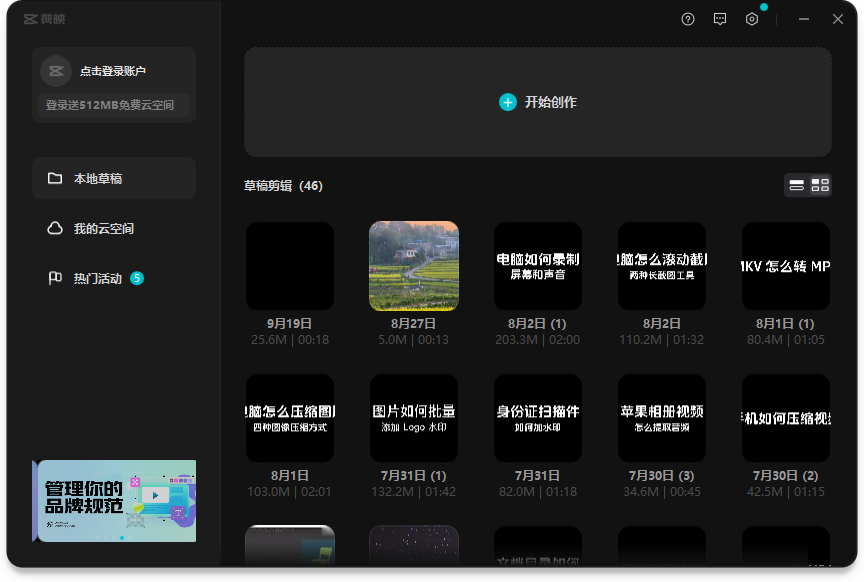Open the hexagon settings icon
The height and width of the screenshot is (582, 864).
click(x=752, y=19)
